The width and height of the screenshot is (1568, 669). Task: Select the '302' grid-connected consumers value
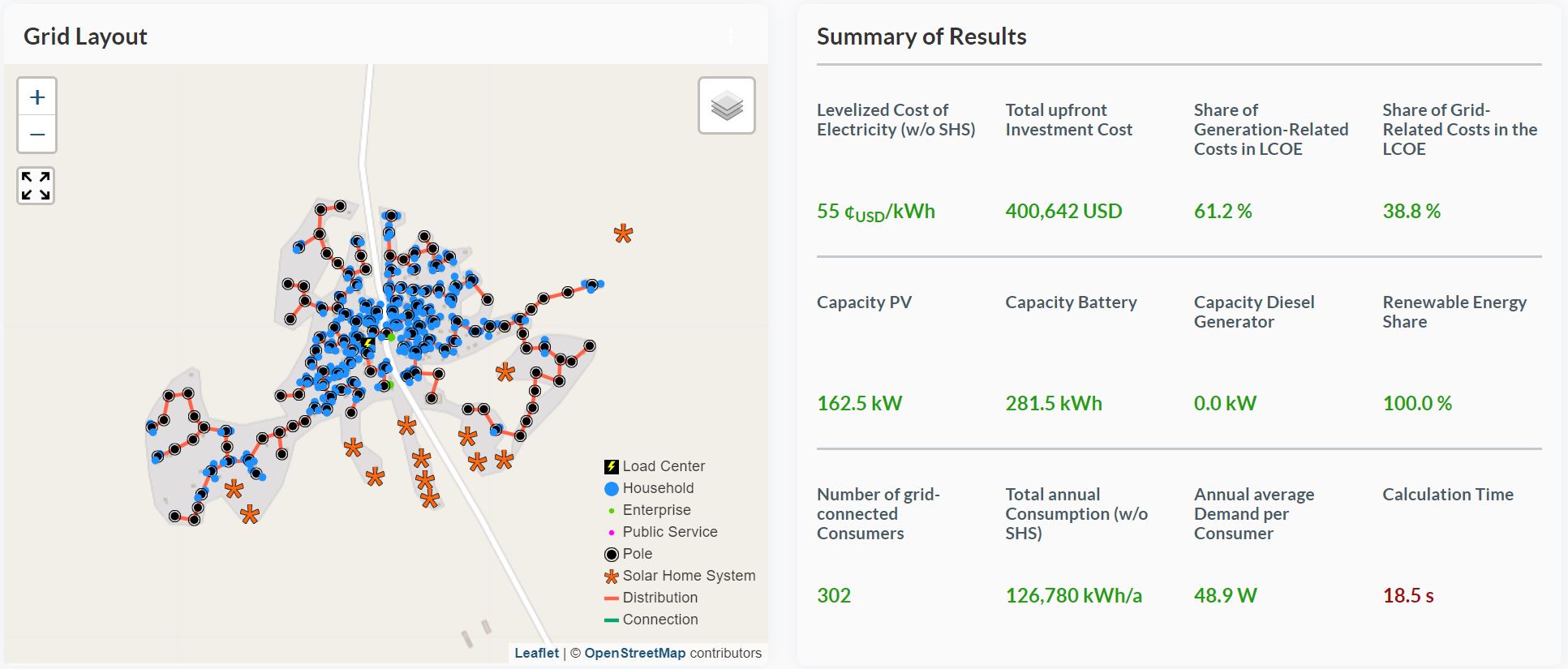tap(834, 595)
